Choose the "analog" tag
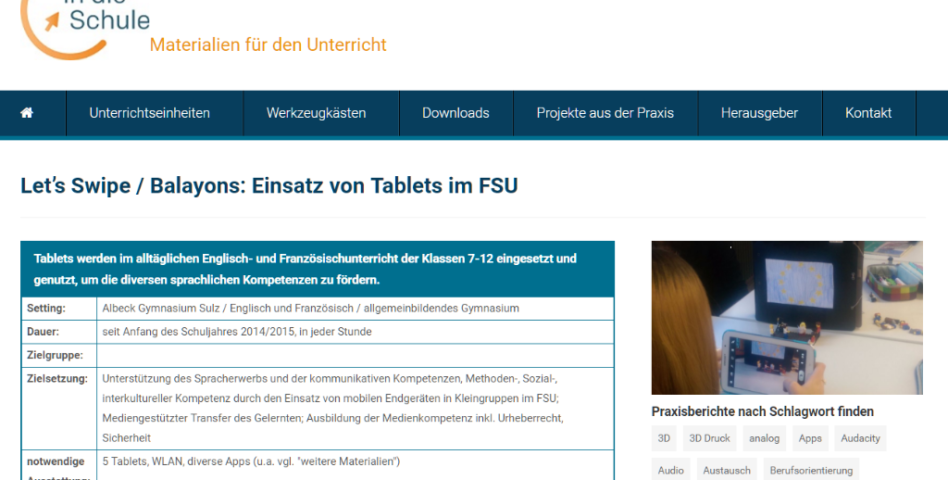 click(x=764, y=438)
